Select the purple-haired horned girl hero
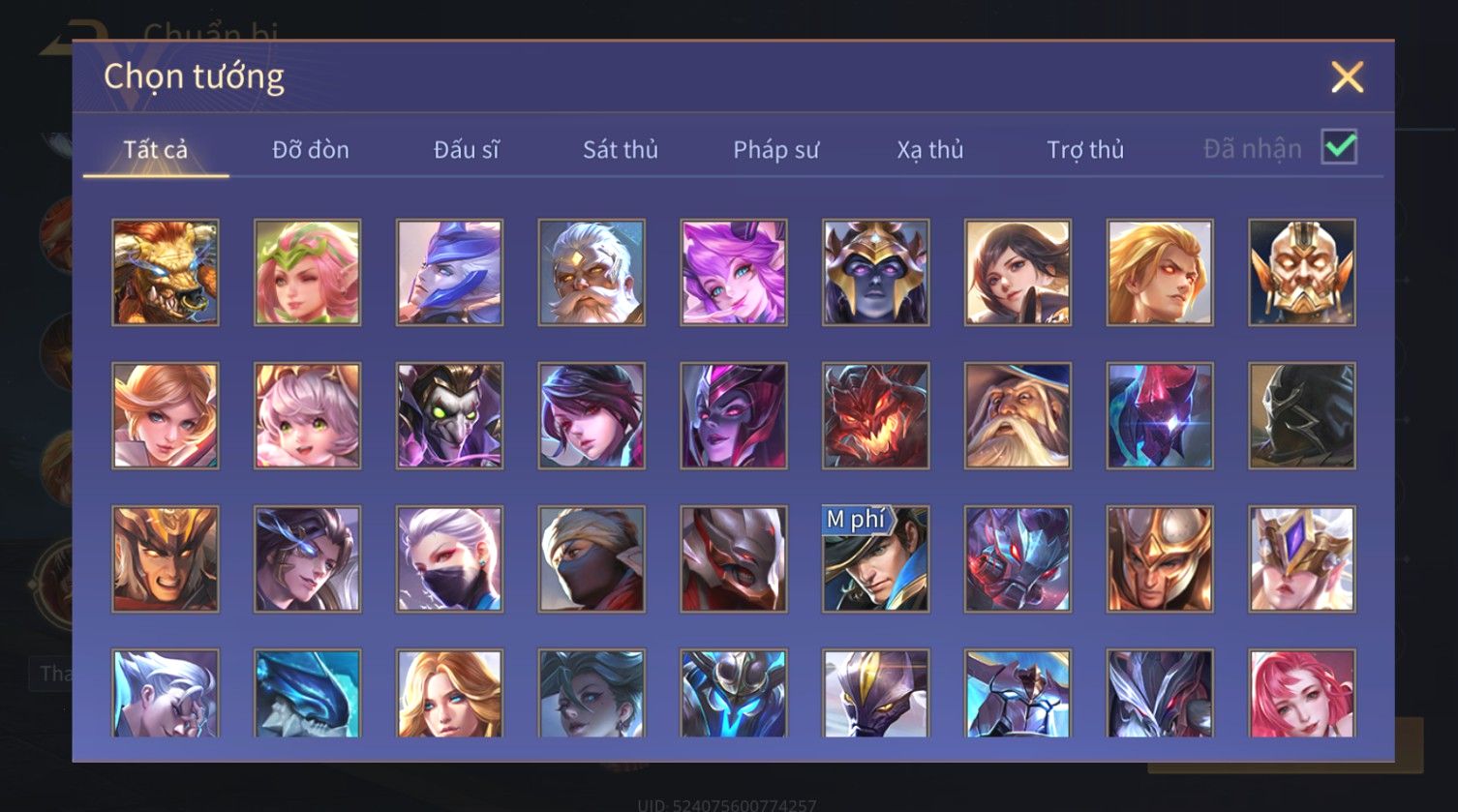This screenshot has width=1458, height=812. click(x=734, y=272)
